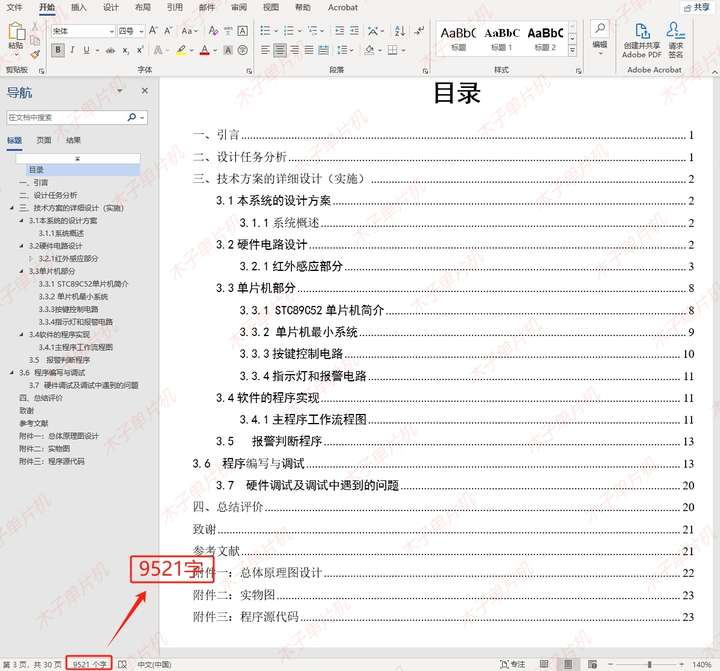Open the bullet list dropdown arrow
This screenshot has height=671, width=720.
tap(276, 31)
